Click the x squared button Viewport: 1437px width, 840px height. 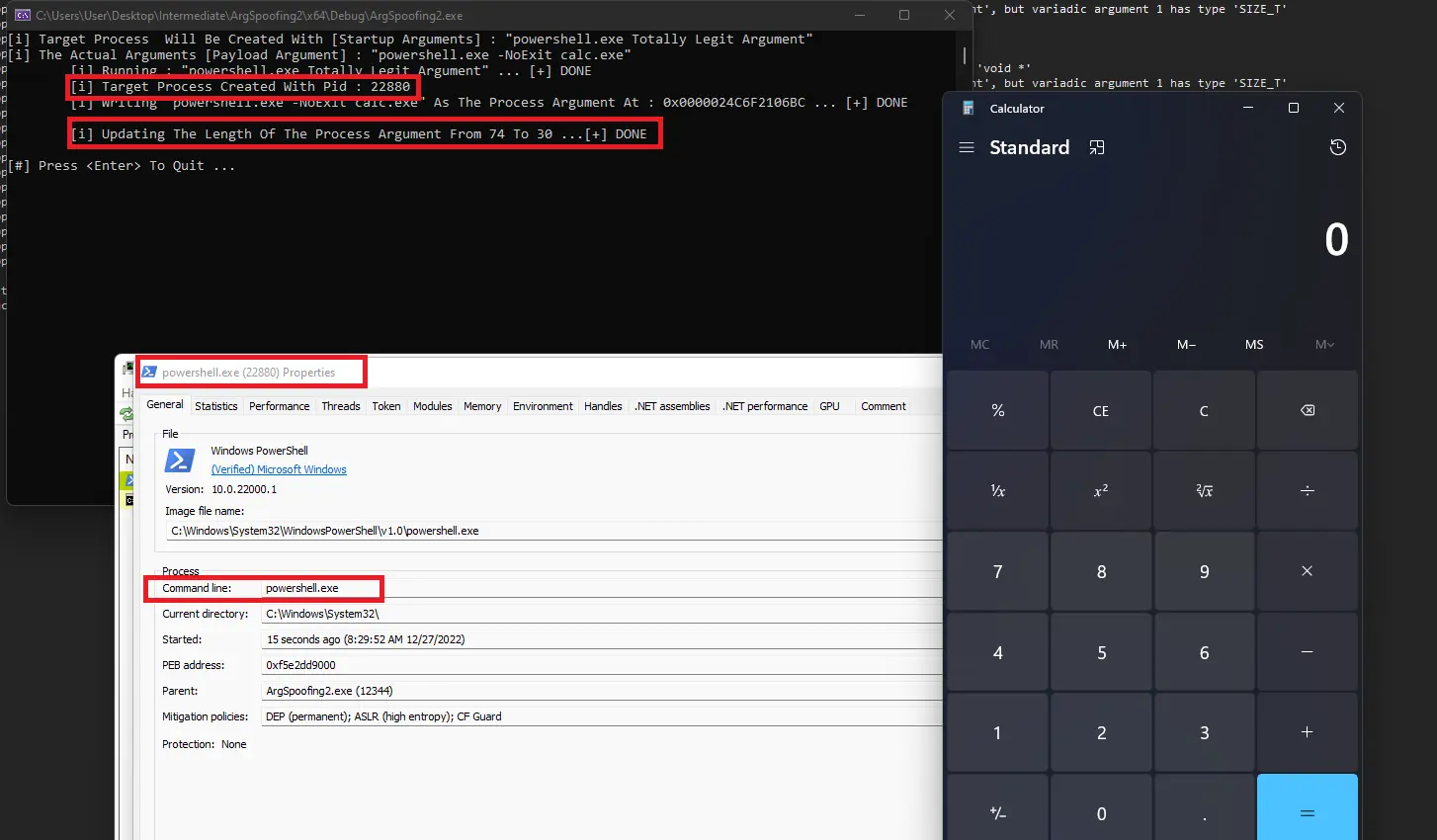pos(1100,491)
